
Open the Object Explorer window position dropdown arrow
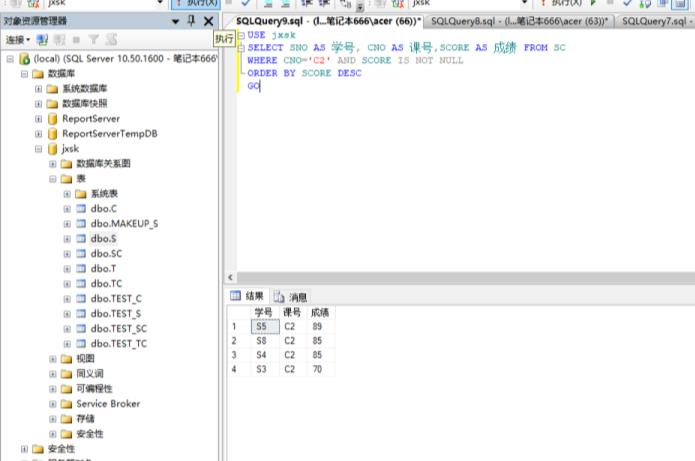(176, 21)
